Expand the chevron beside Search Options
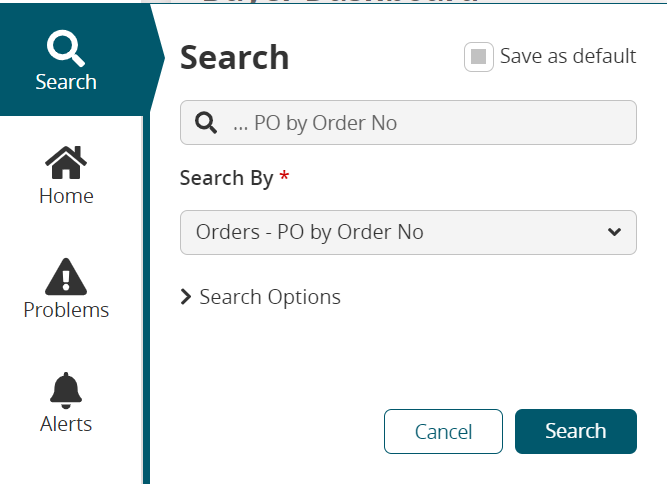The image size is (667, 484). tap(186, 297)
